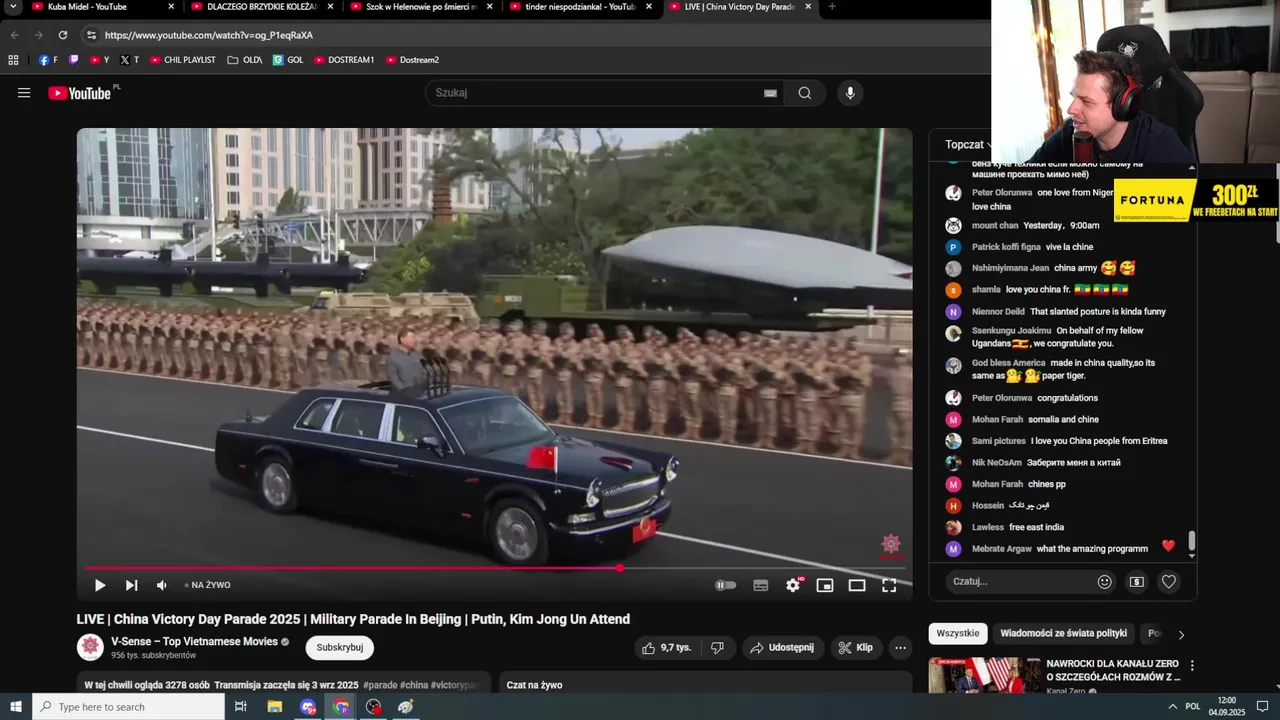Screen dimensions: 1280x720
Task: Send a heart reaction in chat
Action: [x=1169, y=581]
